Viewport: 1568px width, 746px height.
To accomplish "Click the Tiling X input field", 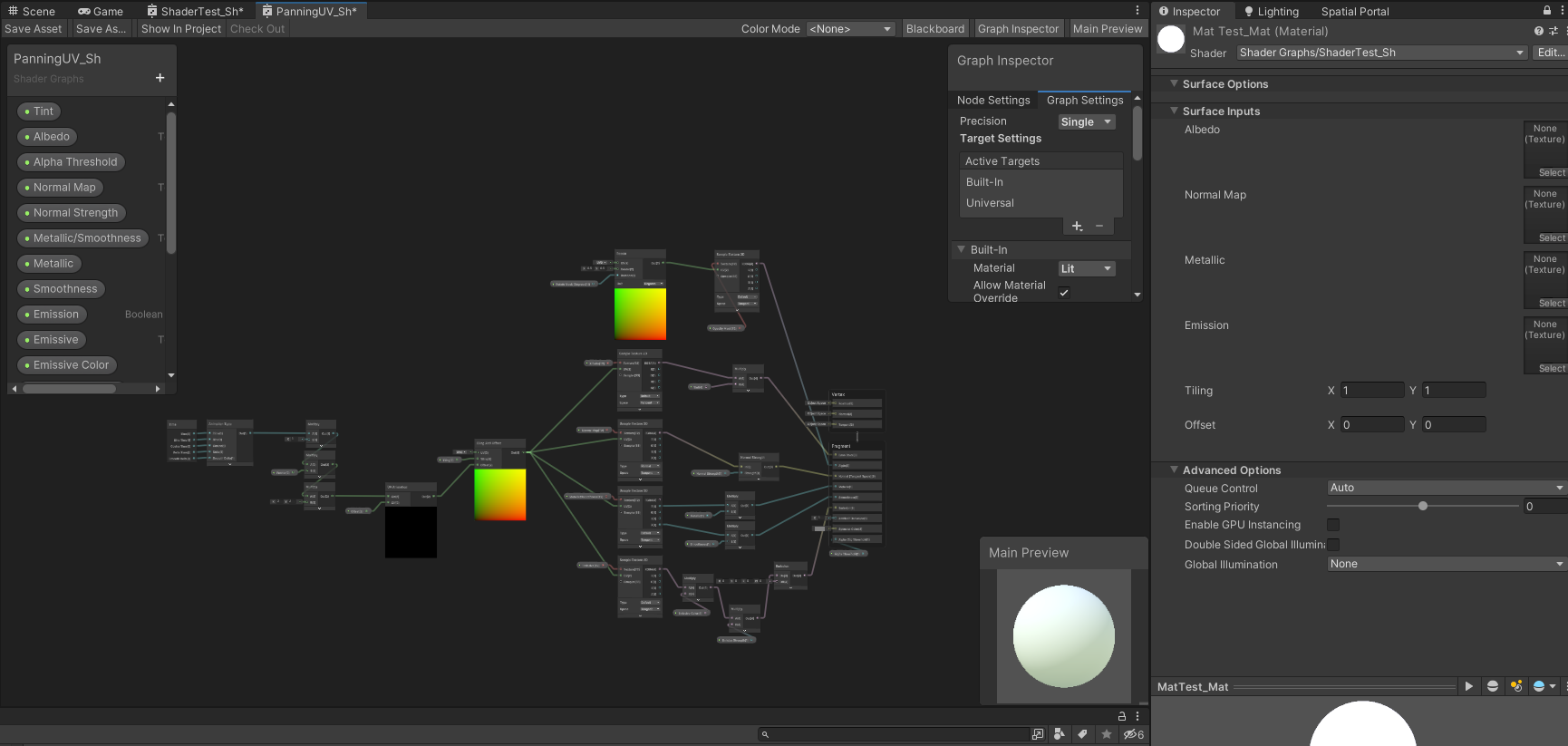I will tap(1372, 390).
